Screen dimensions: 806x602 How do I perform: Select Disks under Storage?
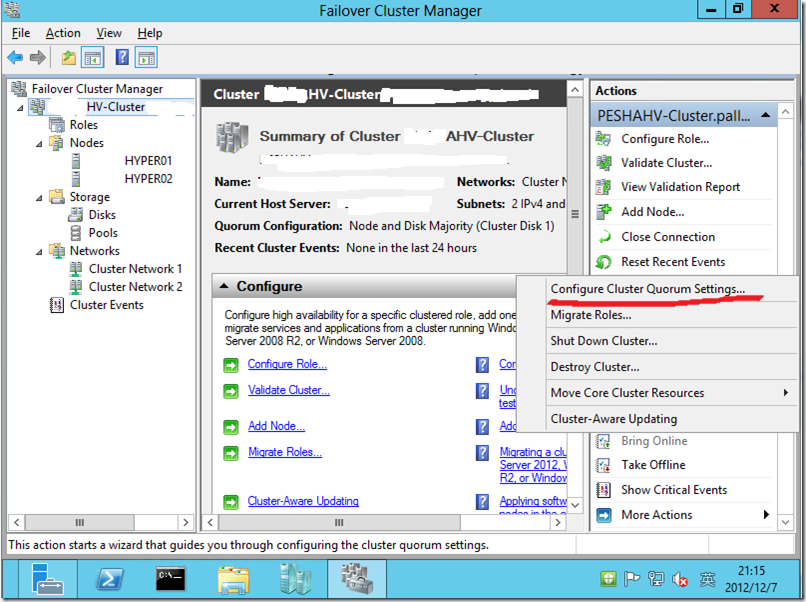click(x=102, y=215)
